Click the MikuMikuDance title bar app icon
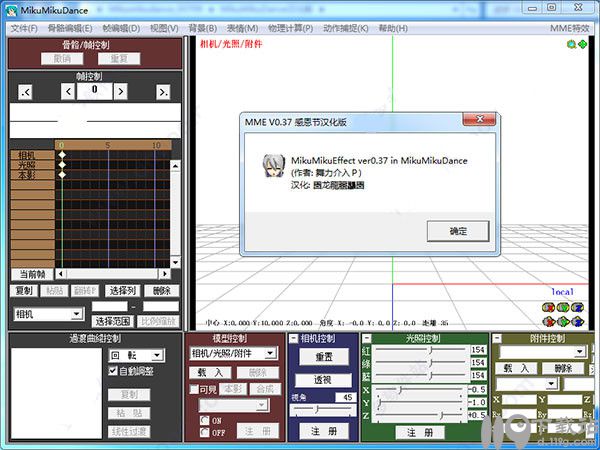 point(10,10)
